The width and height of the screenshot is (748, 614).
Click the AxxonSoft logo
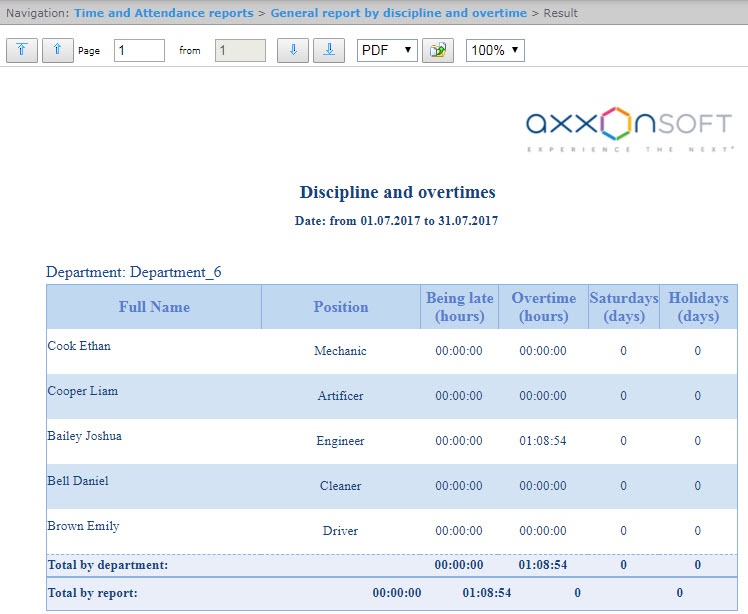pos(630,129)
